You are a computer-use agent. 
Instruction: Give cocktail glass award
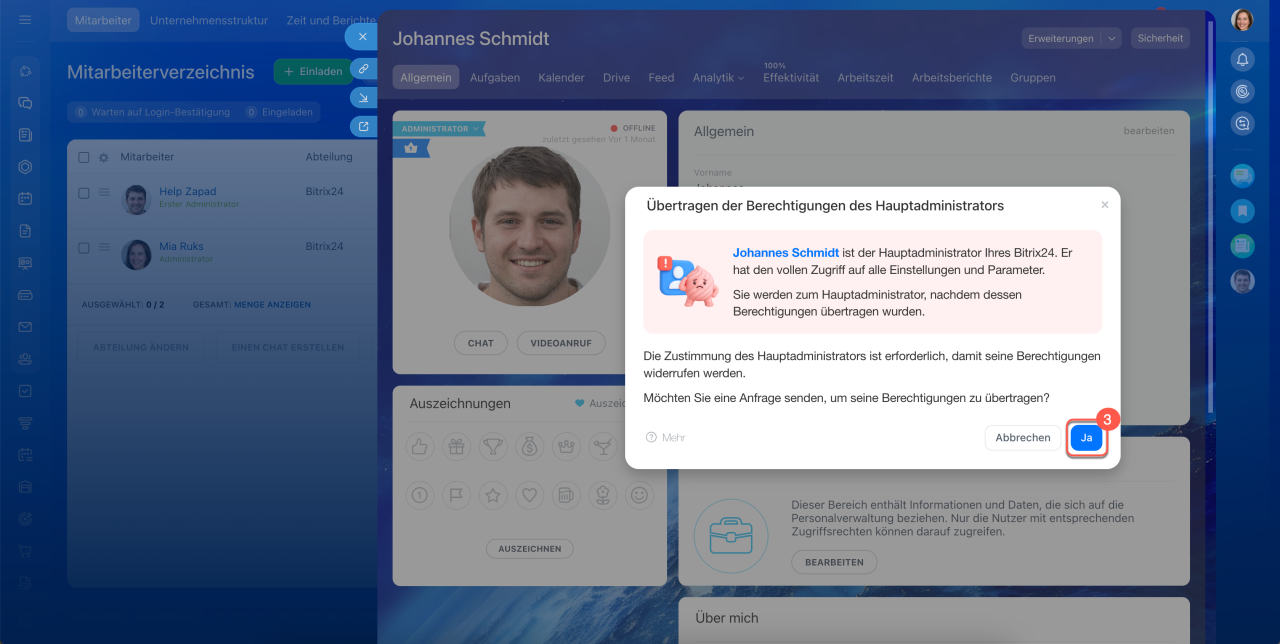click(602, 447)
